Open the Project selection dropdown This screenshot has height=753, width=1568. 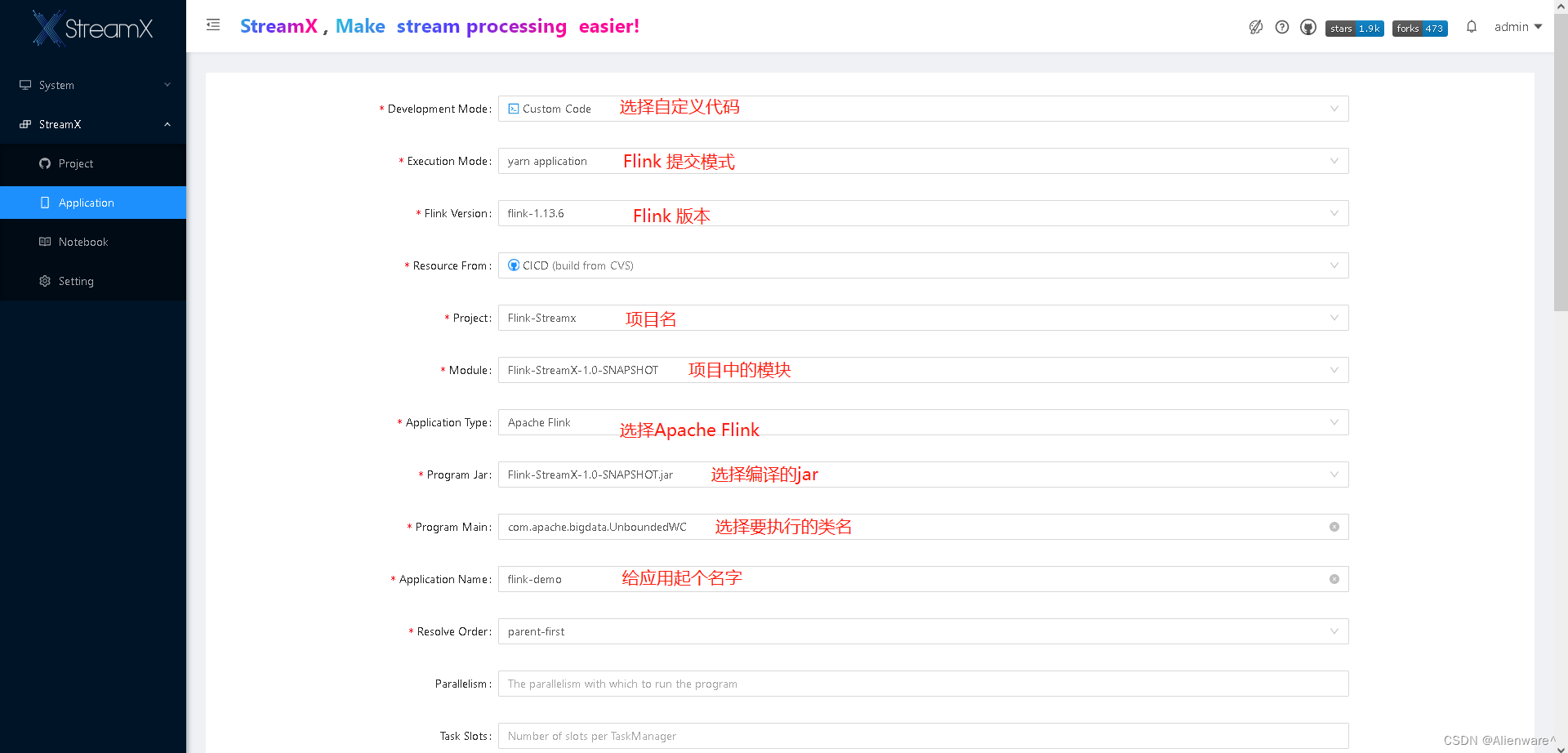tap(923, 318)
